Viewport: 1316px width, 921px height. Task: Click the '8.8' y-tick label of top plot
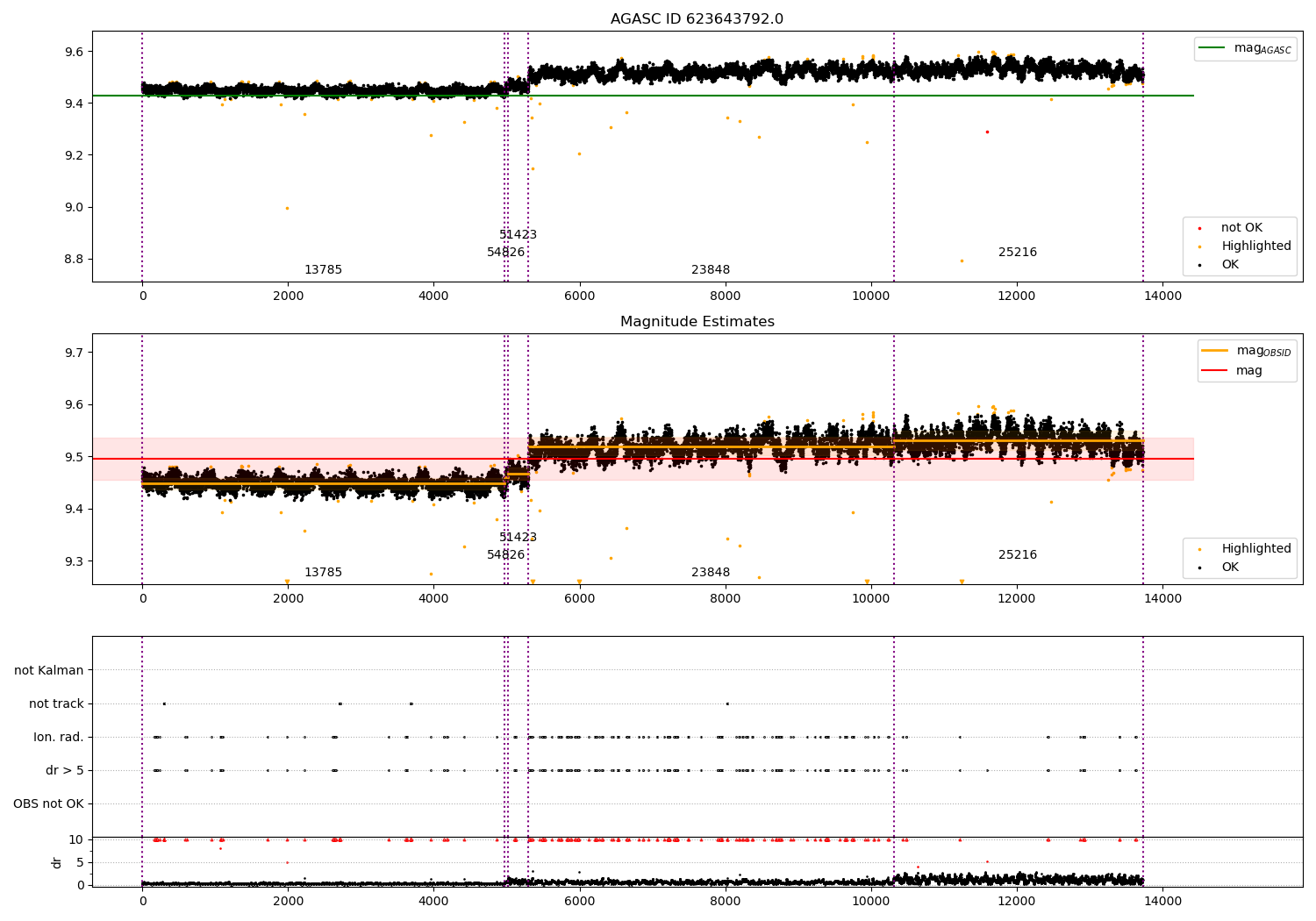[74, 260]
